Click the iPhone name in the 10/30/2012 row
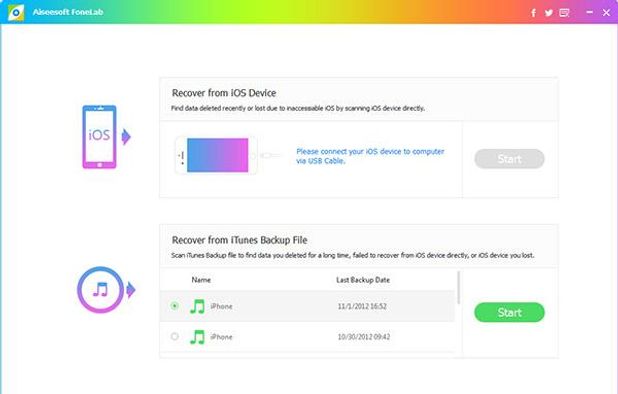Image resolution: width=618 pixels, height=394 pixels. tap(221, 337)
